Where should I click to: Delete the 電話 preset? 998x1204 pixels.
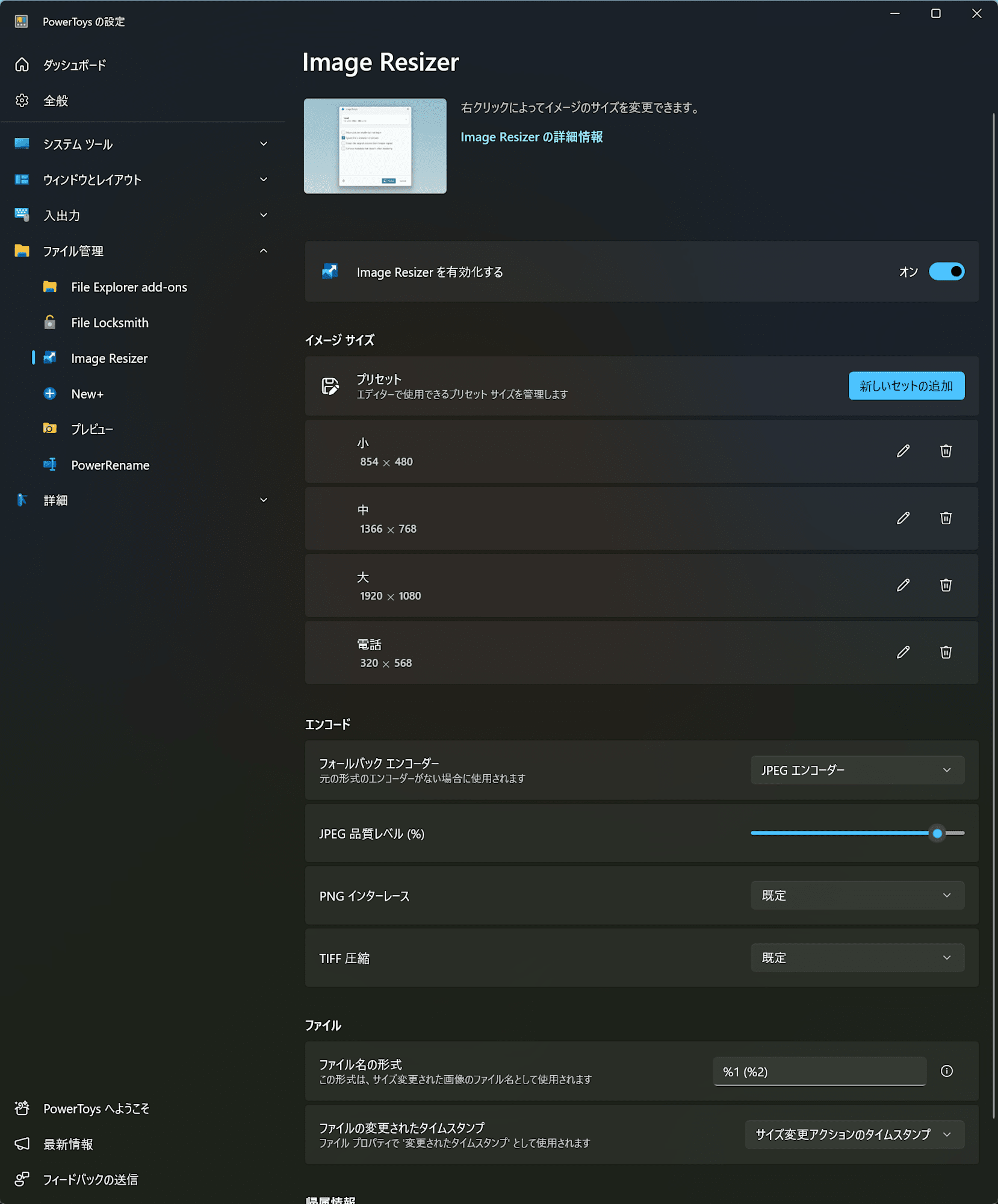(946, 652)
